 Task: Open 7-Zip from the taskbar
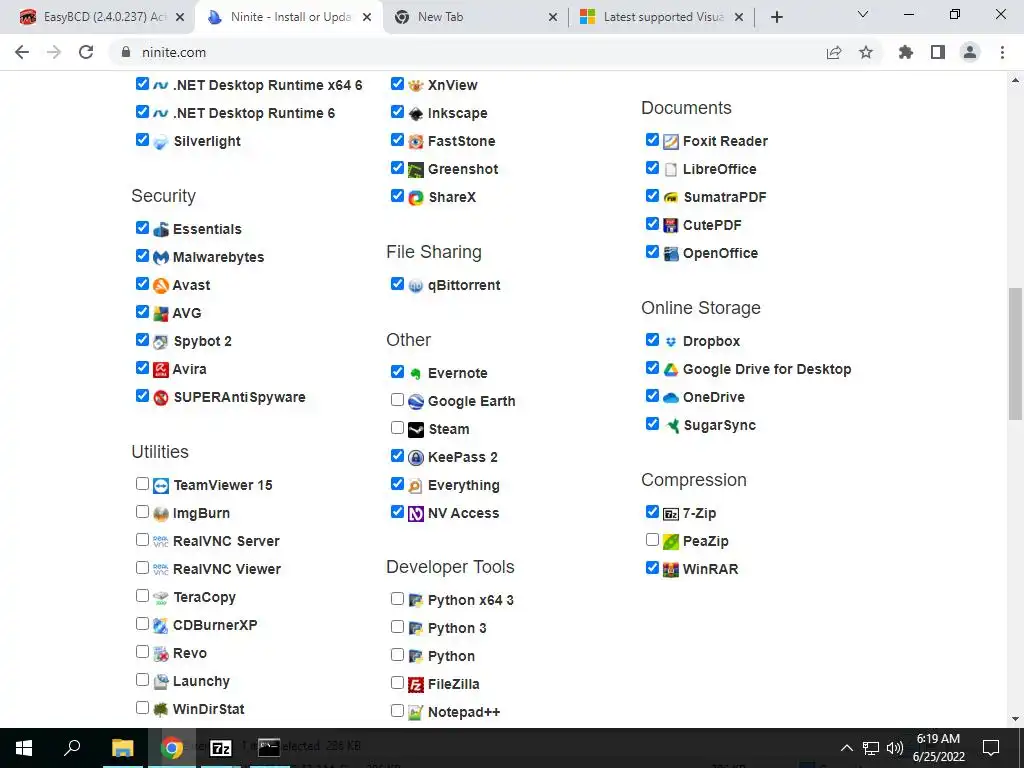221,748
